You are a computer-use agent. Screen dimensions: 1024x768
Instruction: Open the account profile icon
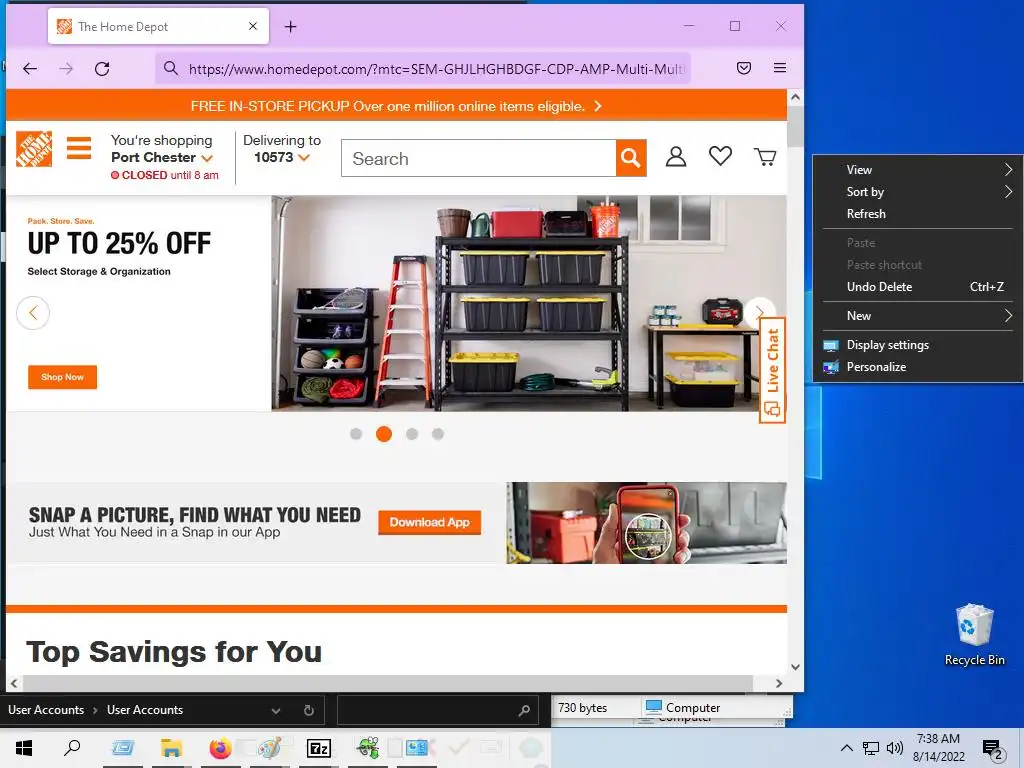(x=676, y=157)
